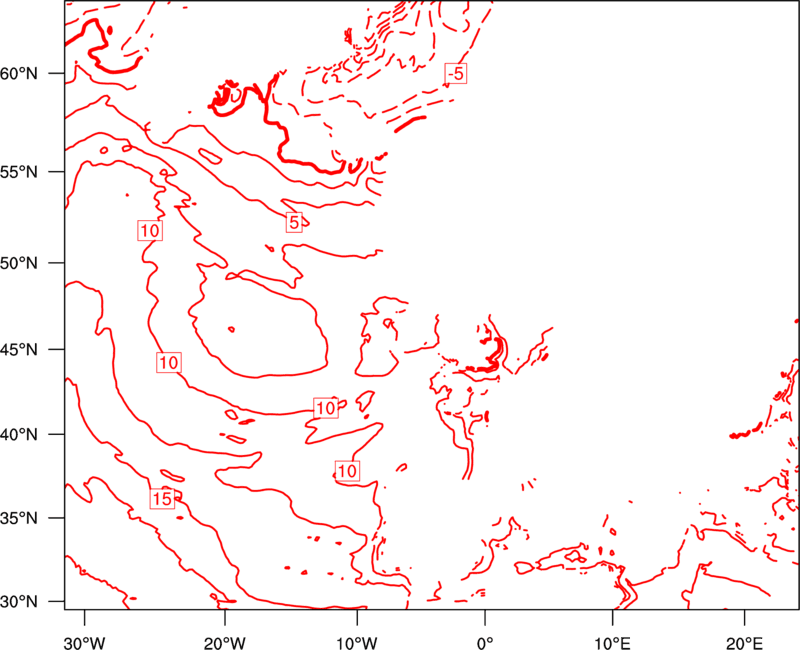The width and height of the screenshot is (800, 650).
Task: Click the 60°N latitude axis label
Action: tap(19, 73)
